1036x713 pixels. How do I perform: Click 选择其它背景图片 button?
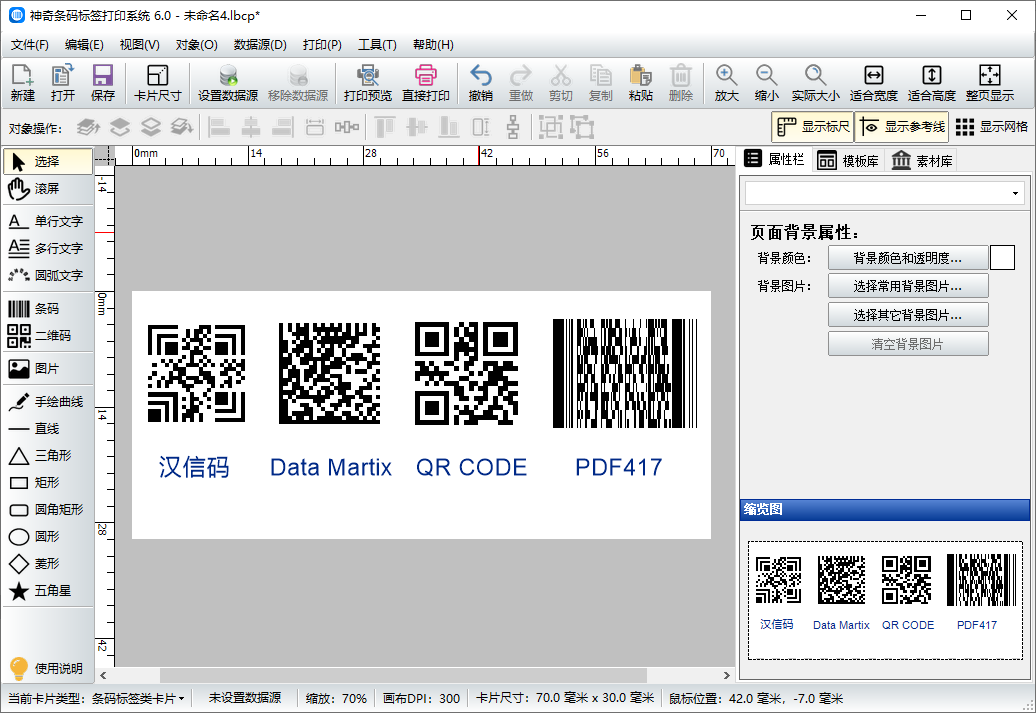click(x=908, y=315)
